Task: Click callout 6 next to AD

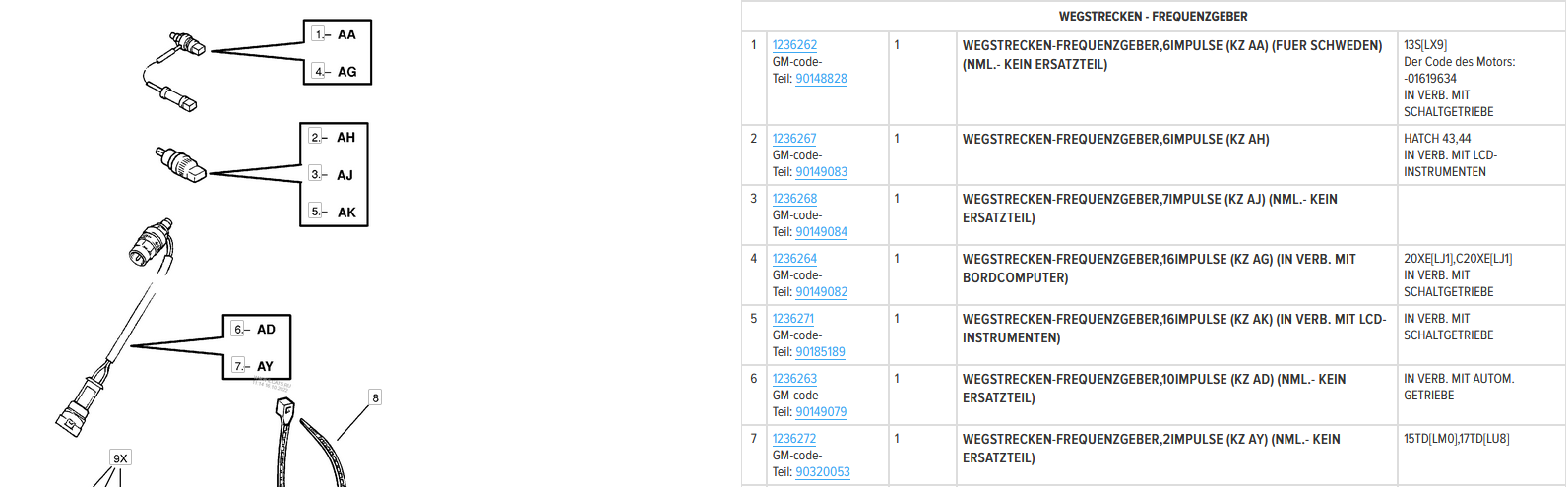Action: 238,329
